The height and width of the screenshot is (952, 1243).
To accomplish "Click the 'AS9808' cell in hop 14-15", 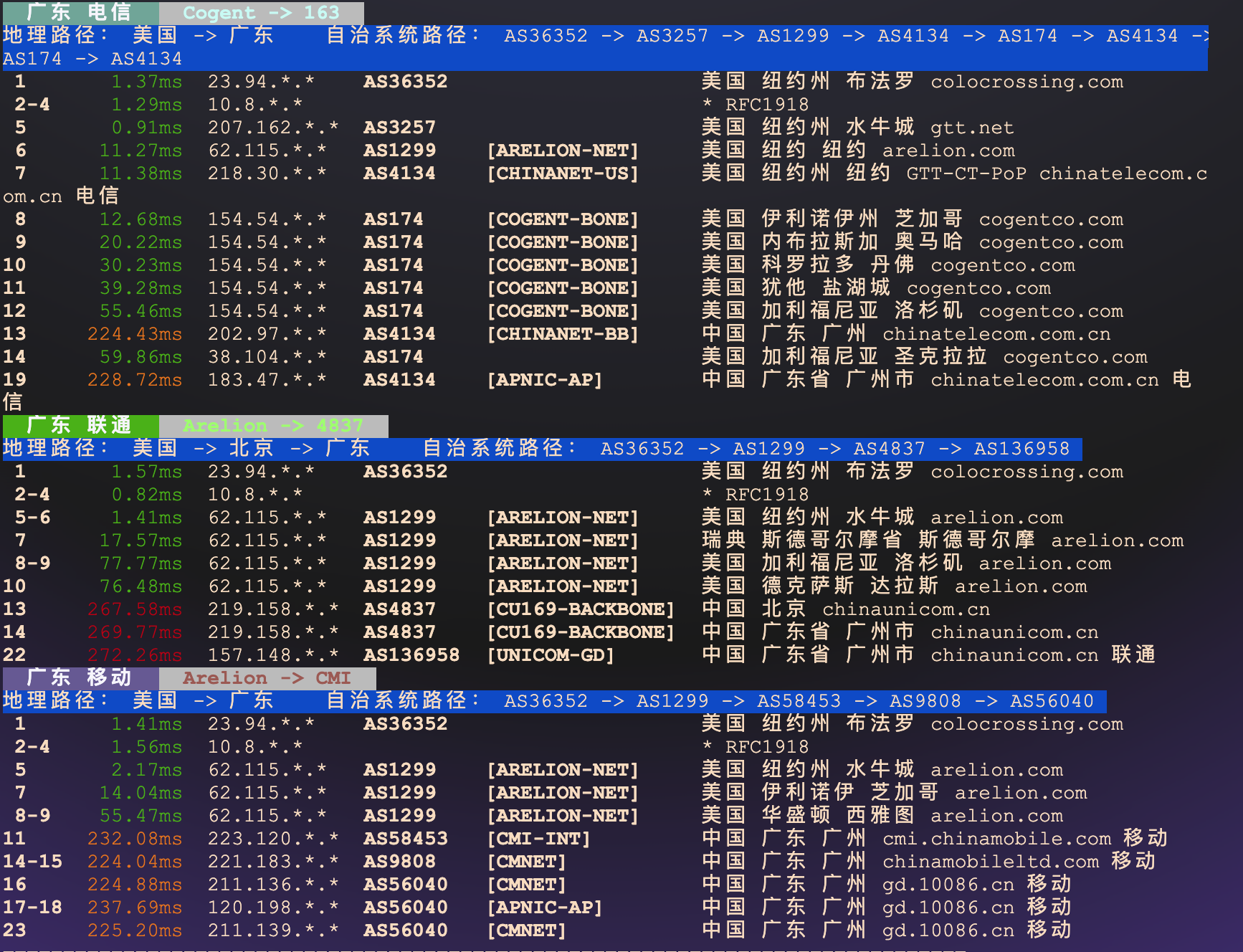I will pos(399,862).
